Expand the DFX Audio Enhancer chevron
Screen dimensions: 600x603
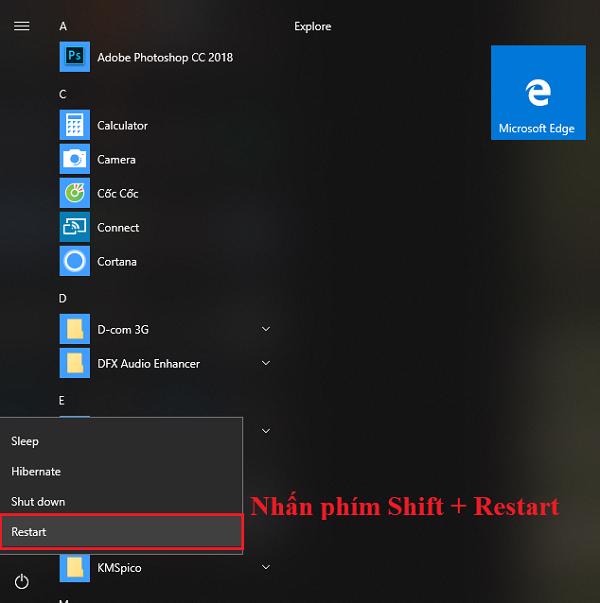tap(266, 363)
